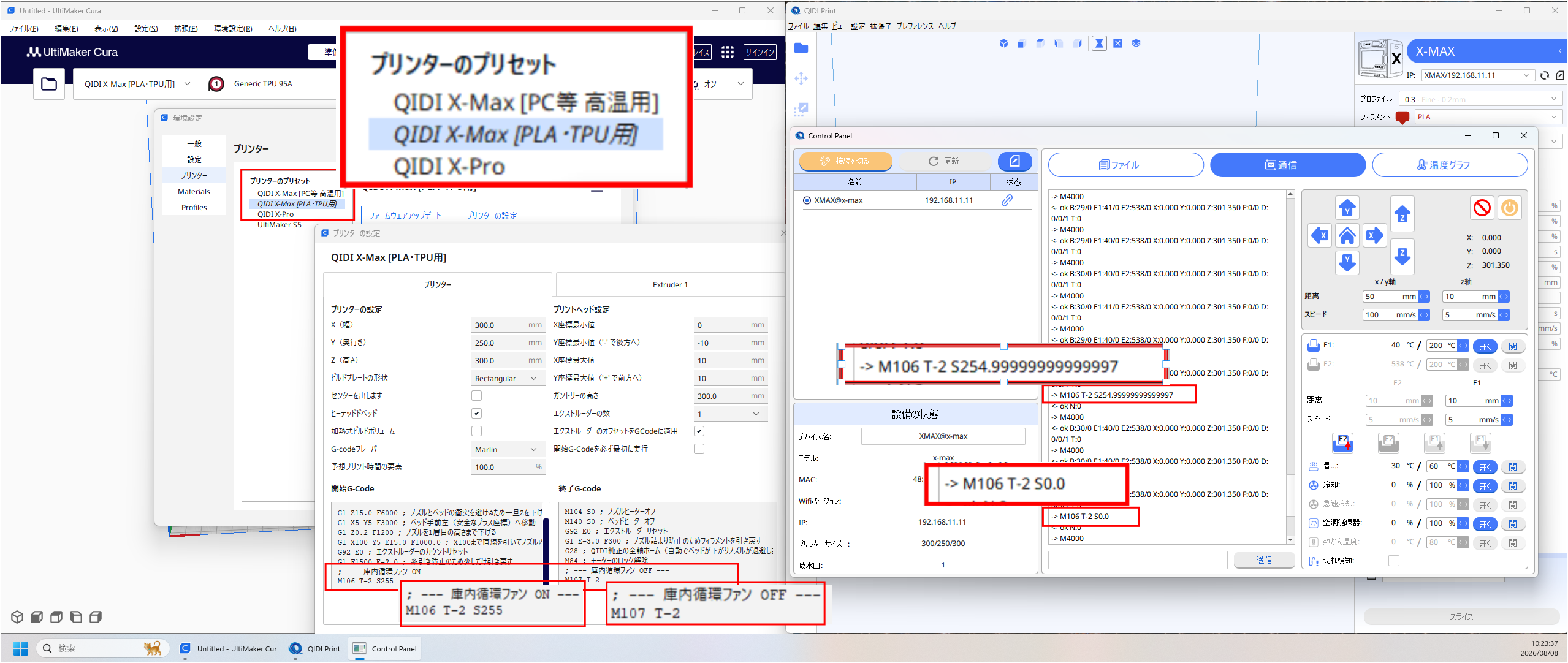
Task: Click the communication log vertical scrollbar
Action: click(x=1290, y=367)
